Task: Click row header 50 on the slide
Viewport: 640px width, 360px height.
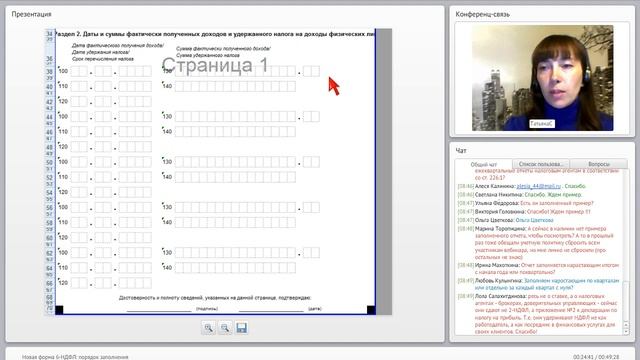Action: 49,162
